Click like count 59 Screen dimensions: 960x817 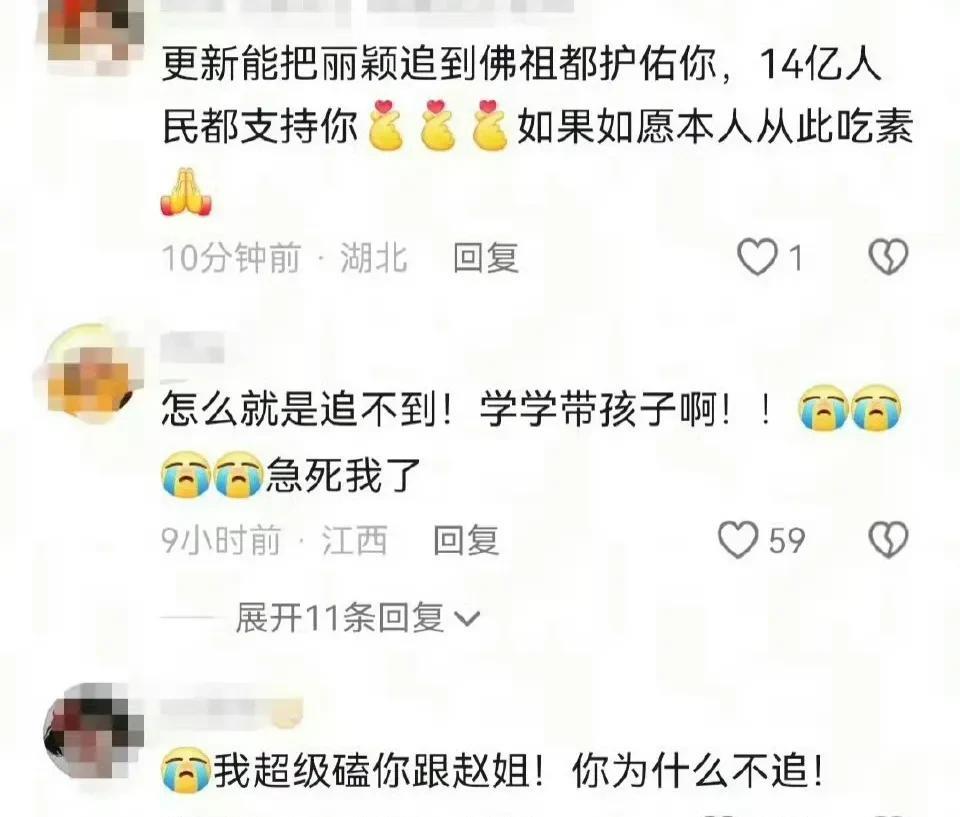click(787, 540)
